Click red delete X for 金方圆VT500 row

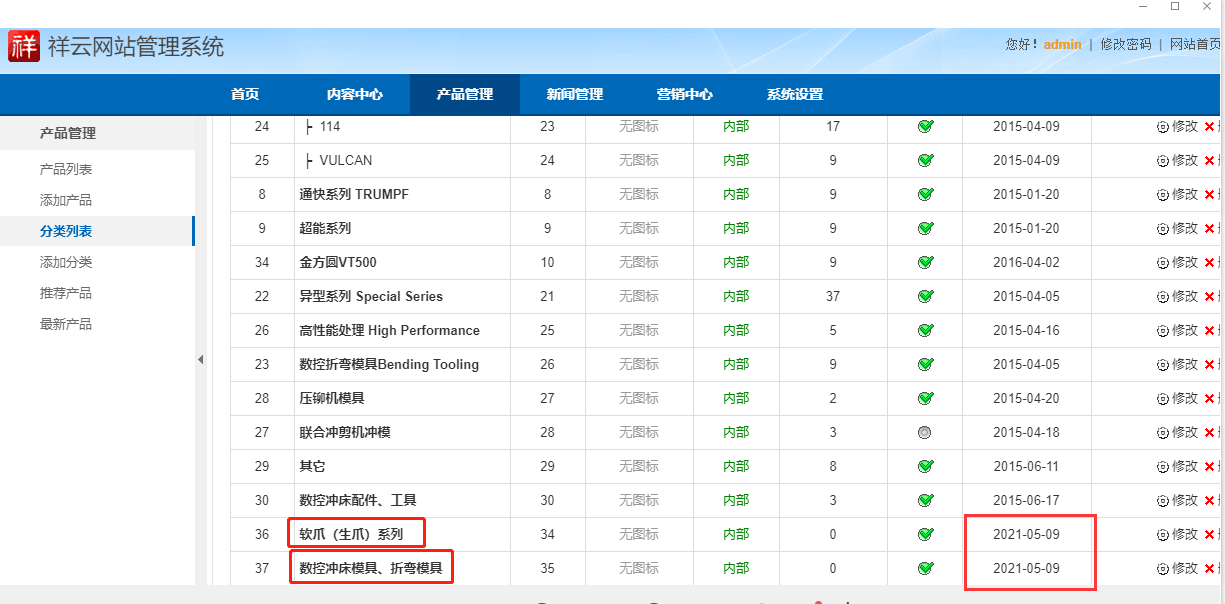point(1209,263)
